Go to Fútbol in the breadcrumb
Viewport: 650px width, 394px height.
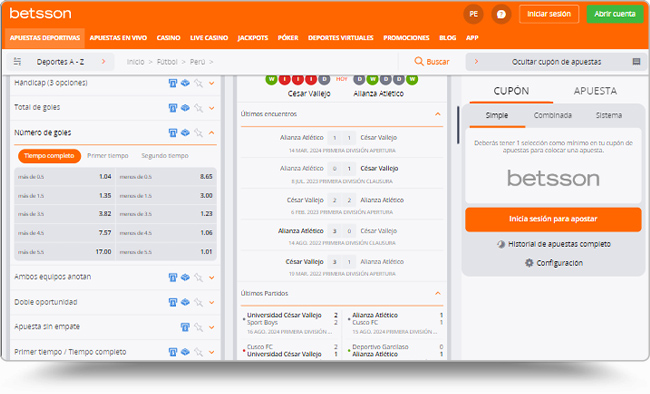pyautogui.click(x=167, y=62)
